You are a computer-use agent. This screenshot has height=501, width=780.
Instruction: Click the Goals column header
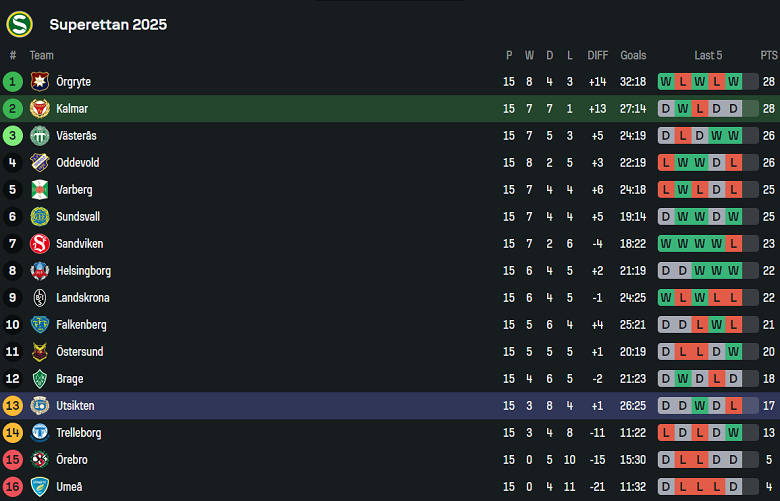coord(633,56)
